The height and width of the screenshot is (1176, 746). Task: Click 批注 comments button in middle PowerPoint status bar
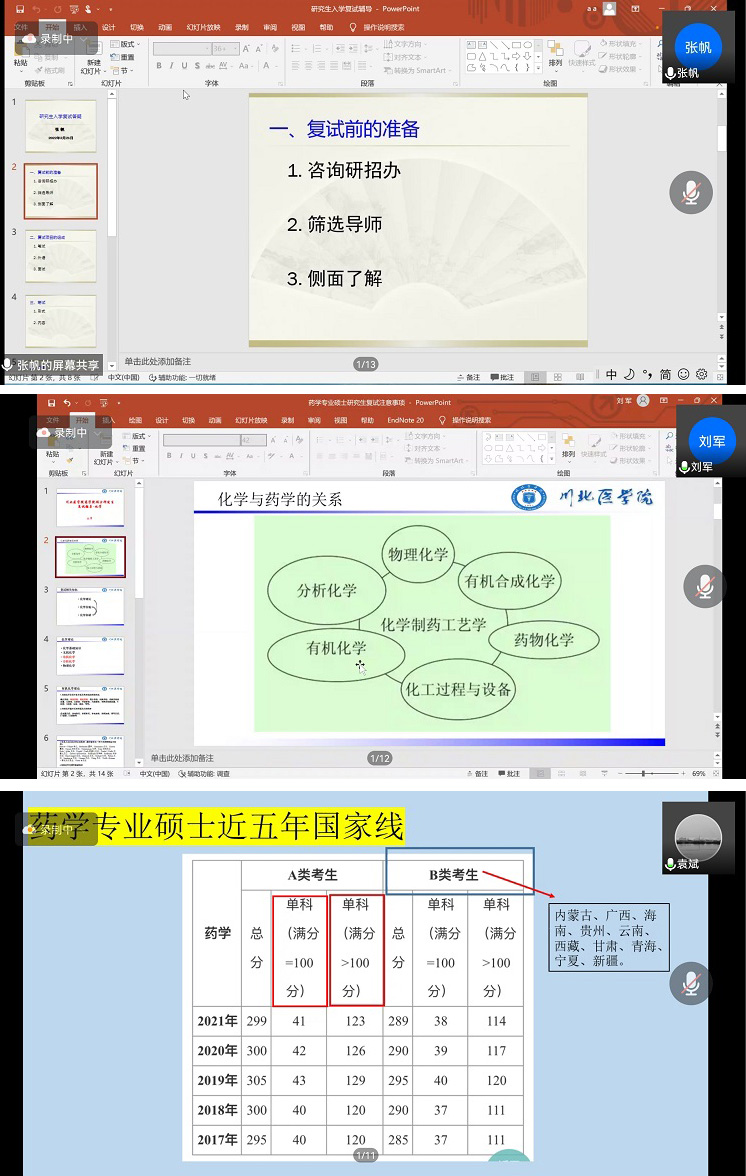click(507, 773)
